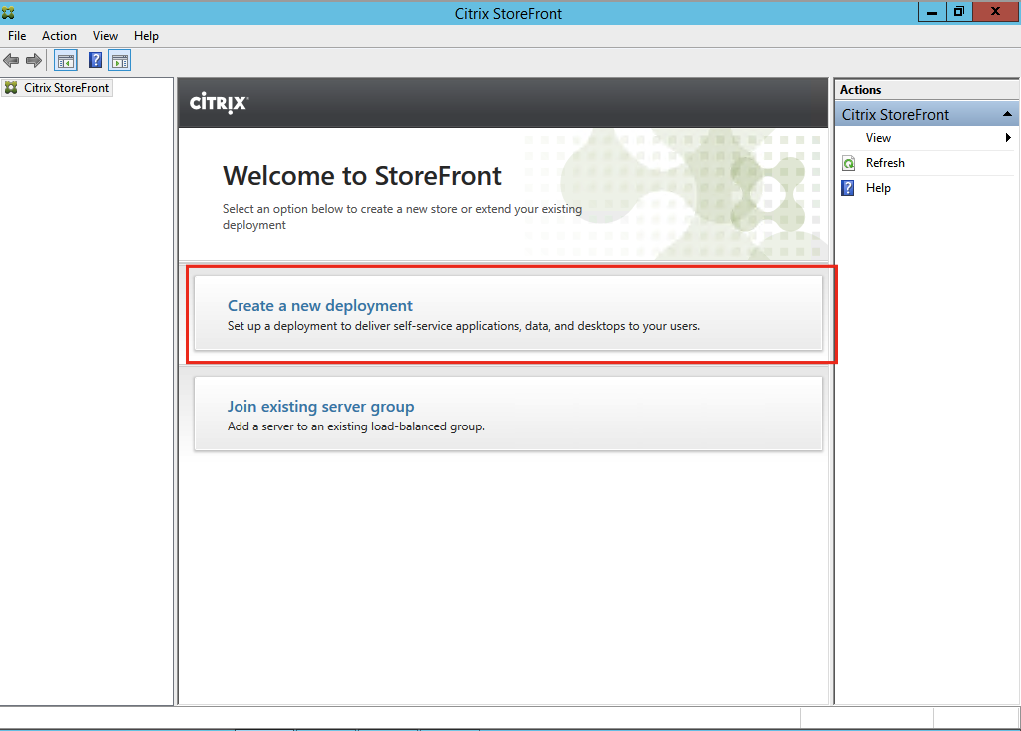Click Join existing server group link
The width and height of the screenshot is (1021, 731).
pos(321,406)
